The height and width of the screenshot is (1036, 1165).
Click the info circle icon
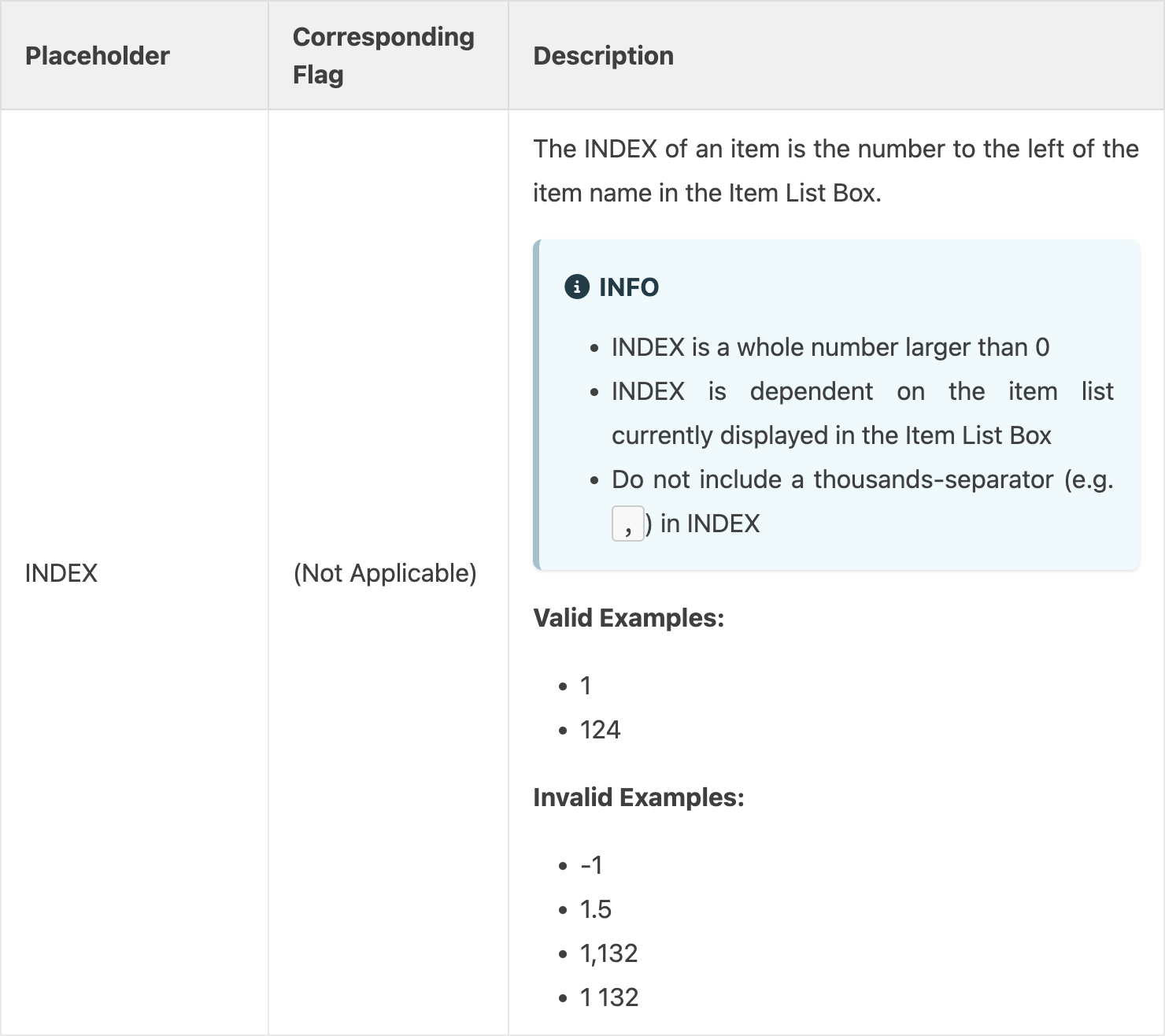[577, 287]
